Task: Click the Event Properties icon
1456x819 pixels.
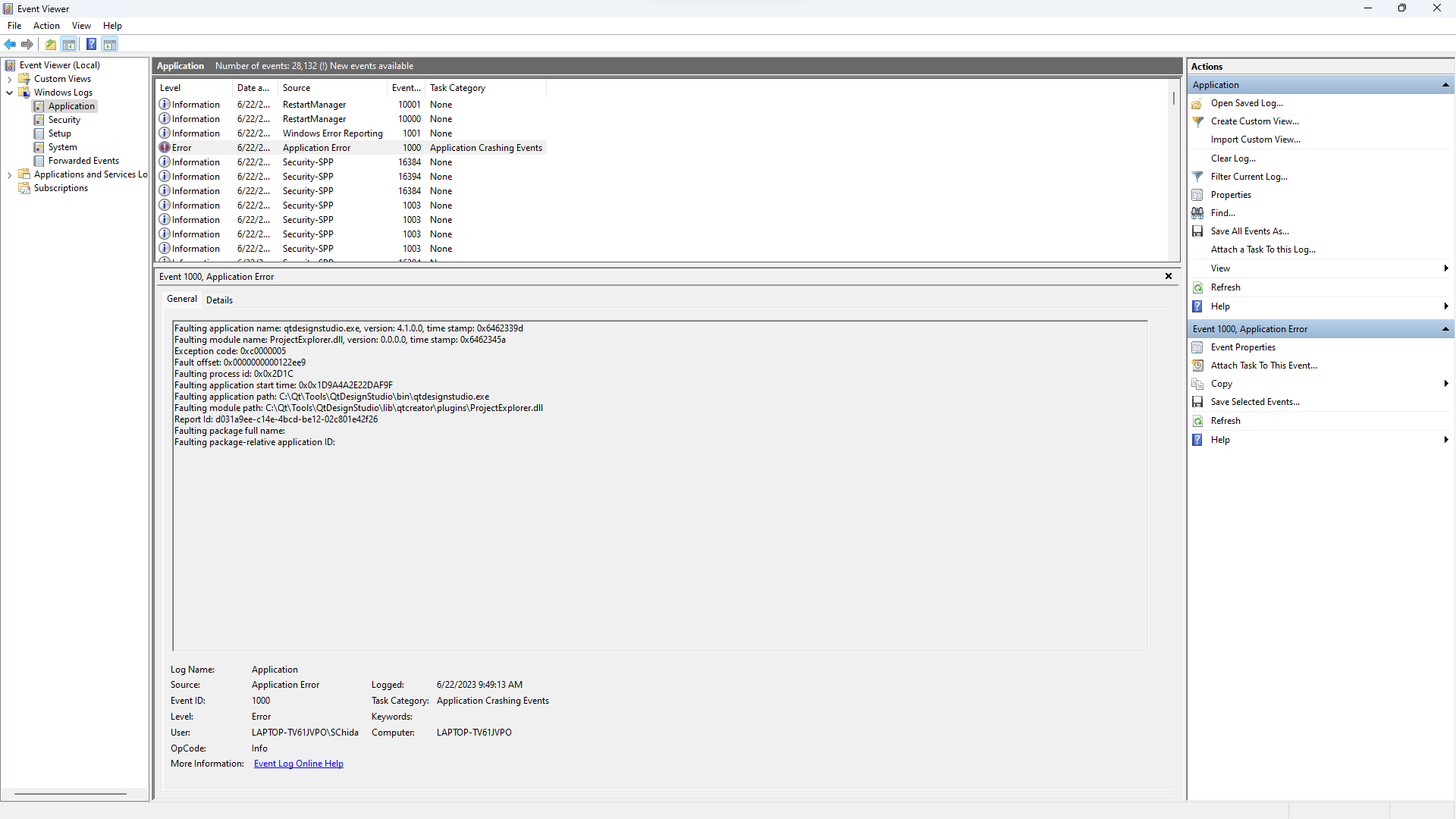Action: (x=1197, y=347)
